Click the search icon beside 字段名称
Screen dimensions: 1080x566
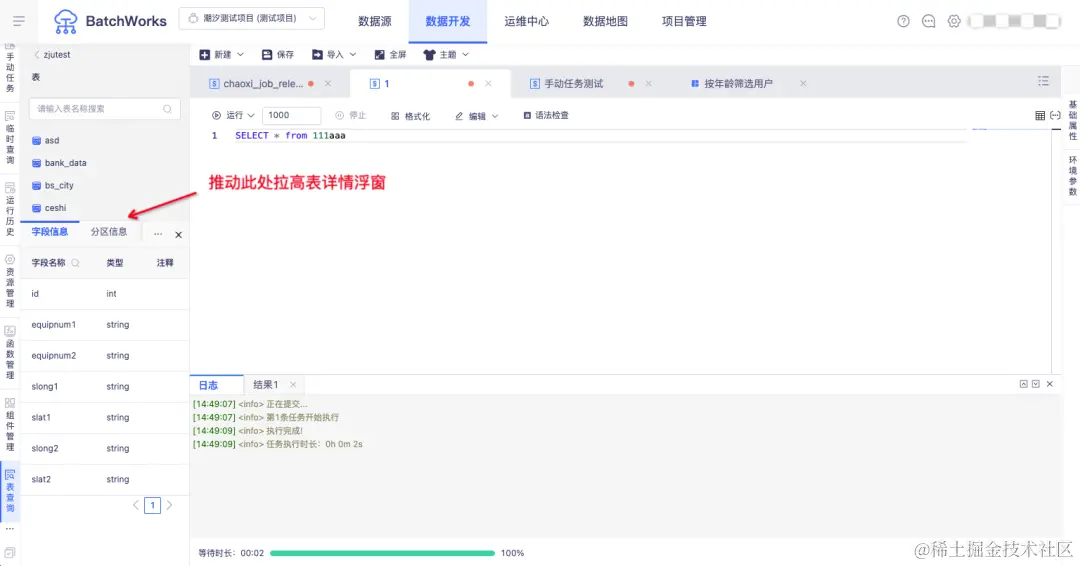coord(76,263)
